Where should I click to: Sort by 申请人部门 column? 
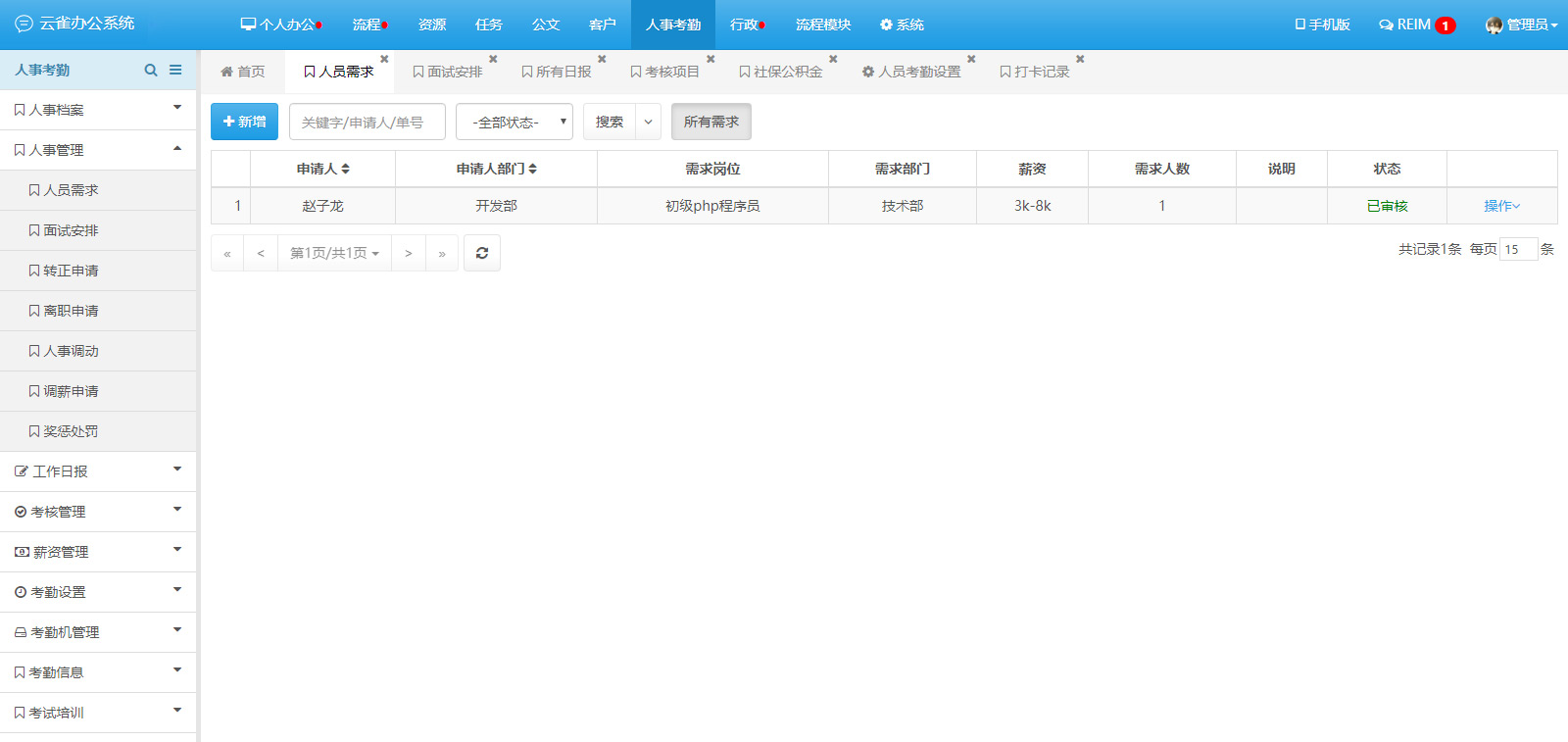pyautogui.click(x=497, y=169)
